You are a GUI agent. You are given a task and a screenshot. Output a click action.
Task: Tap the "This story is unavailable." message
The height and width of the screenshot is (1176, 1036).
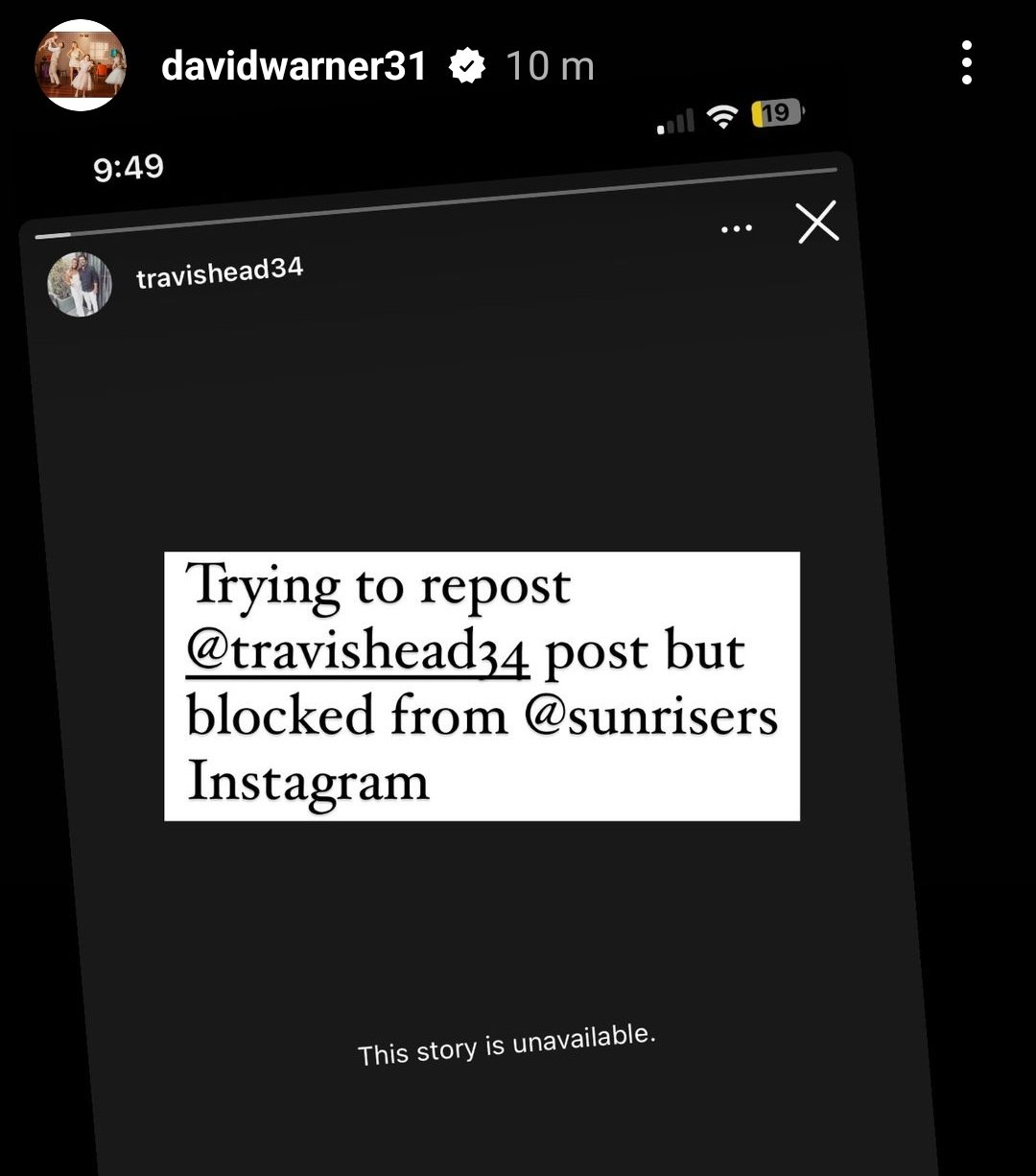(506, 1045)
